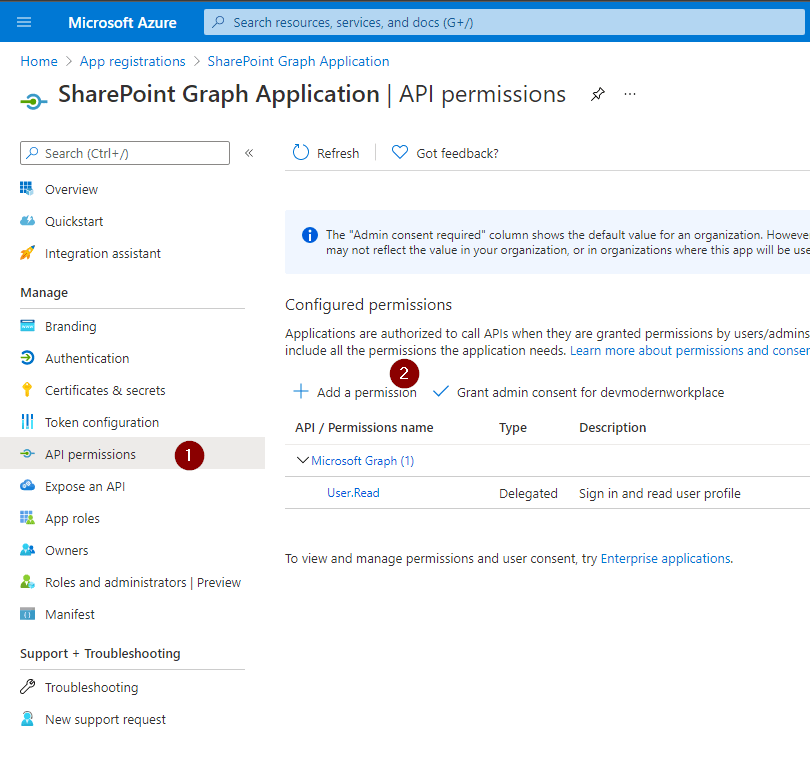Screen dimensions: 810x765
Task: Navigate to App registrations breadcrumb
Action: [132, 61]
